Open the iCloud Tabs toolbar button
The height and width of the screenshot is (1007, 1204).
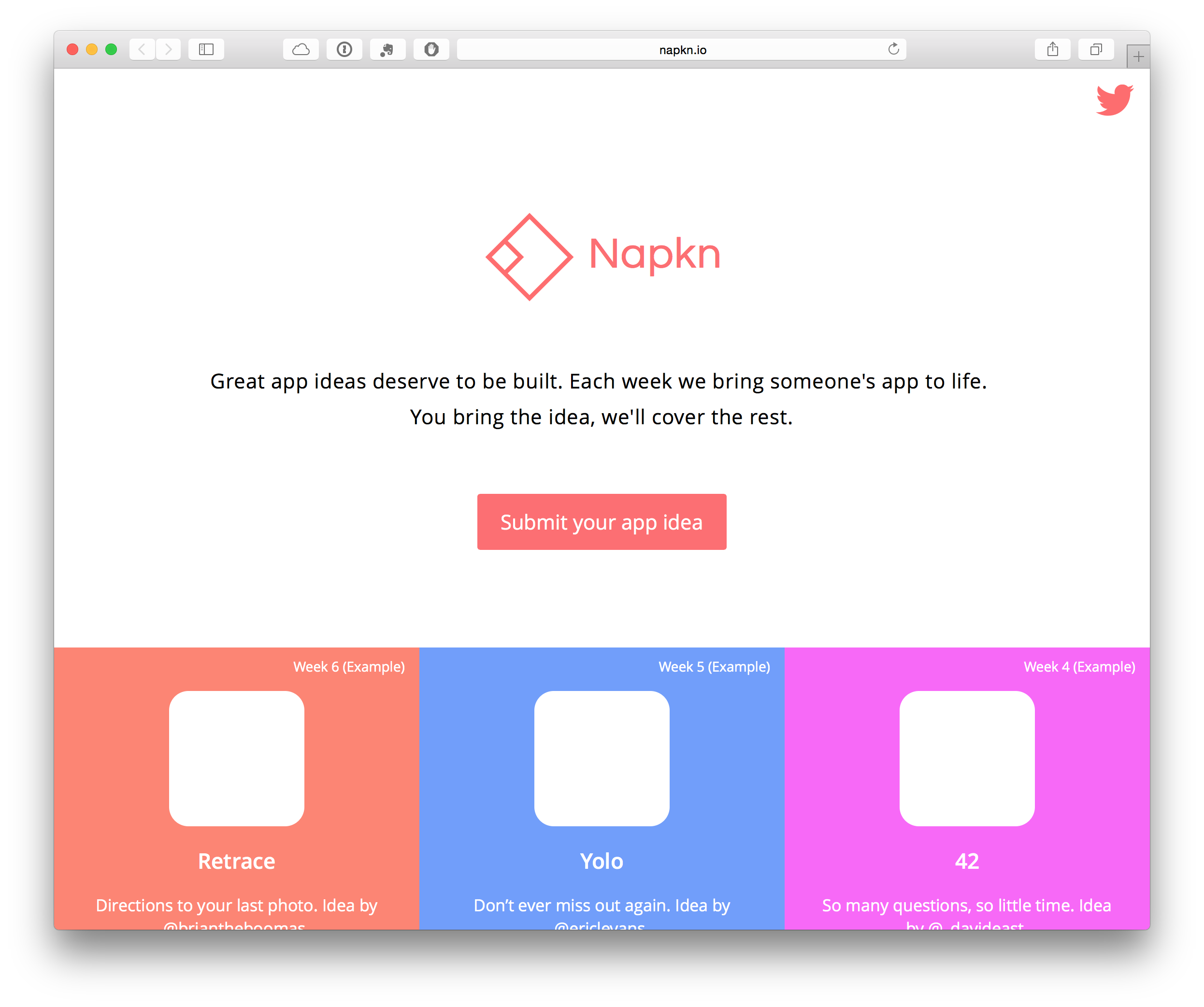coord(301,49)
